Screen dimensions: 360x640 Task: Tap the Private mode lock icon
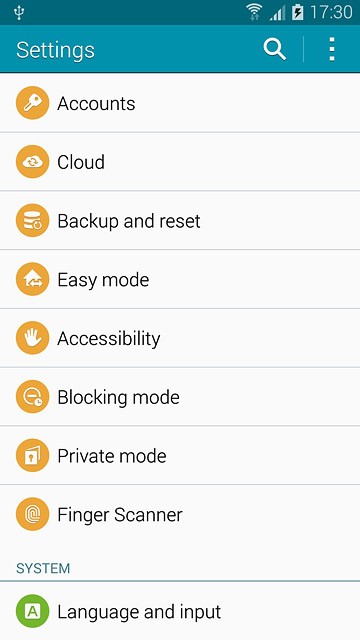(x=33, y=456)
